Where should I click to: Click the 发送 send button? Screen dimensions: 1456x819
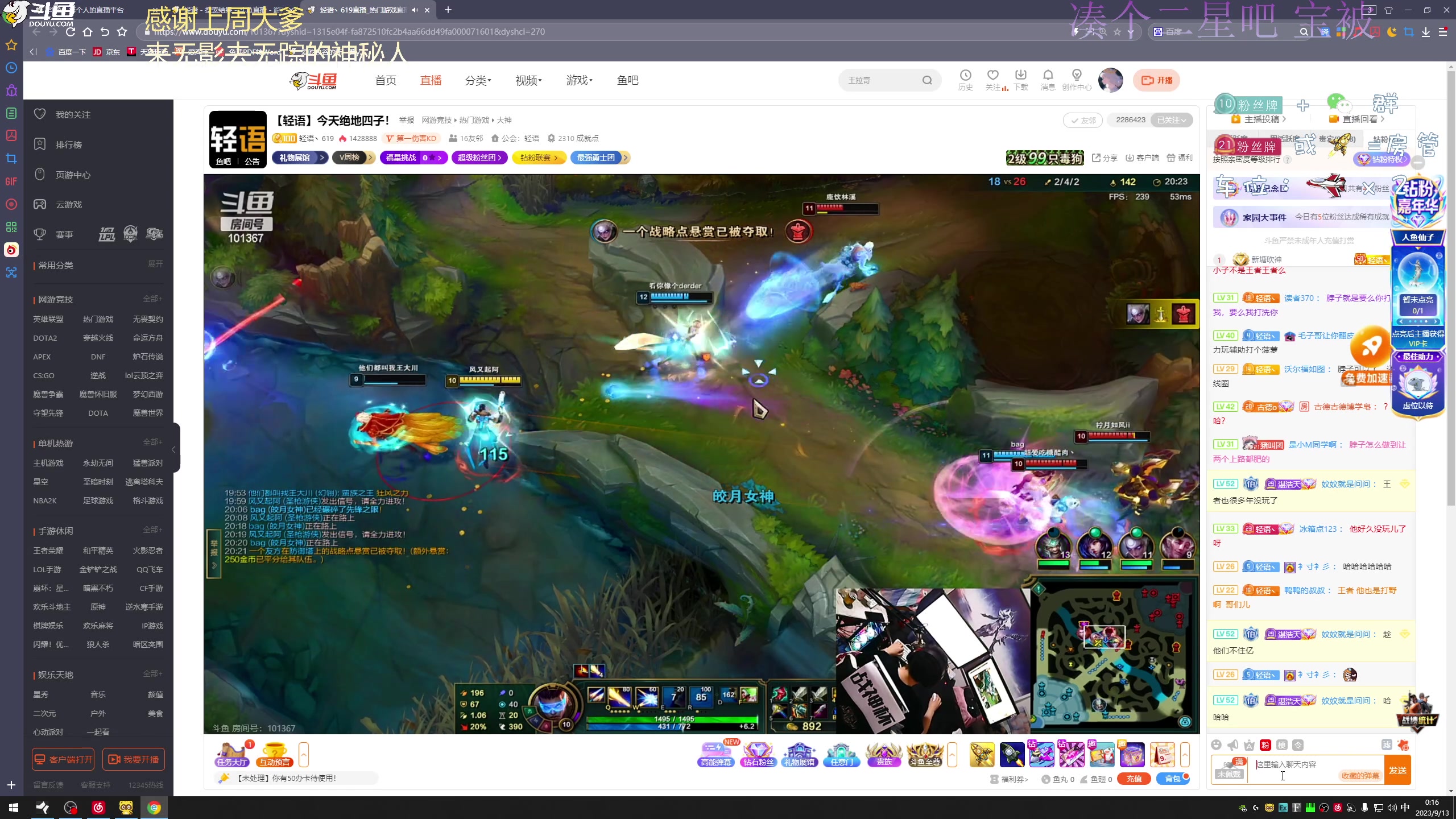point(1397,770)
